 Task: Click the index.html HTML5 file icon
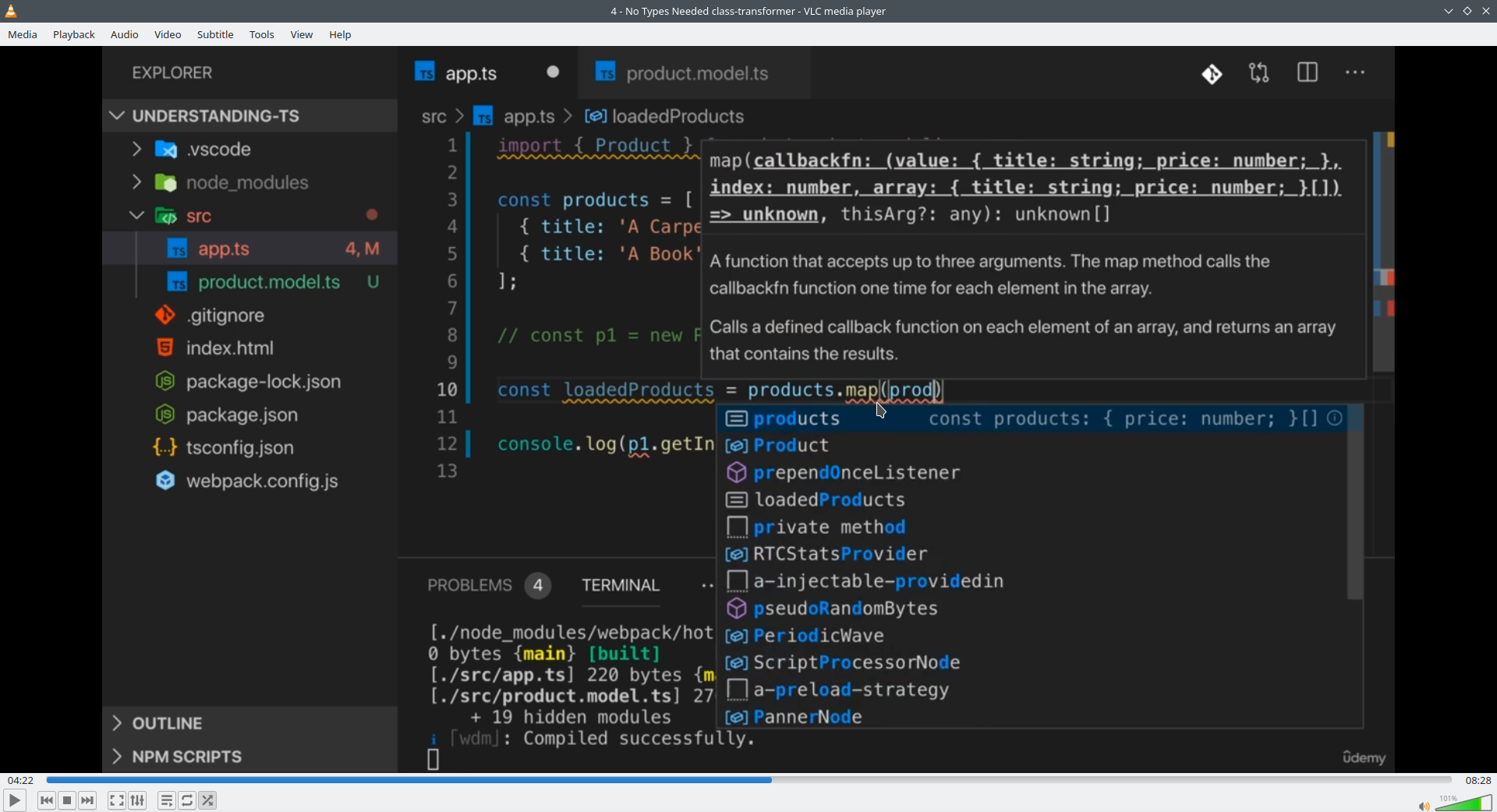[x=165, y=348]
